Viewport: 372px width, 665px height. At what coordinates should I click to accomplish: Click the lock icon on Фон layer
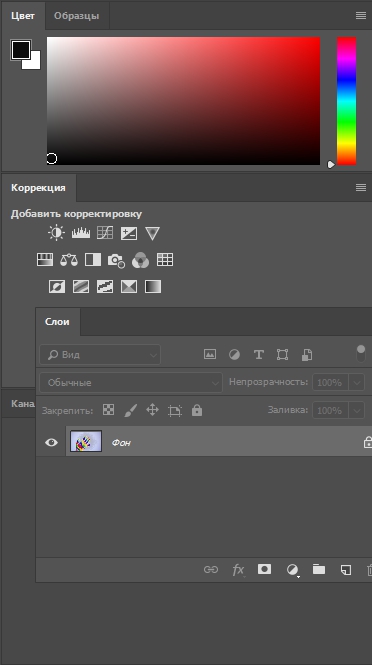[368, 442]
